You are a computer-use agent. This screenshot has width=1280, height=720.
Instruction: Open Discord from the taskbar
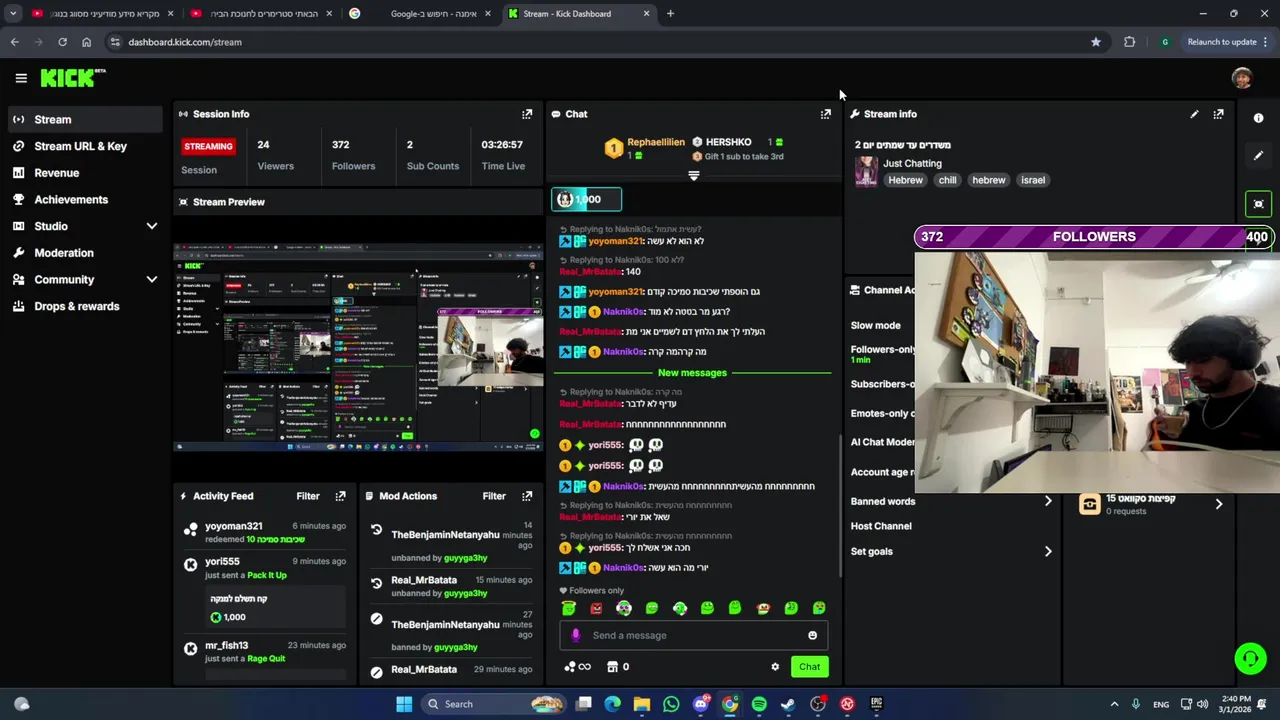pos(701,704)
